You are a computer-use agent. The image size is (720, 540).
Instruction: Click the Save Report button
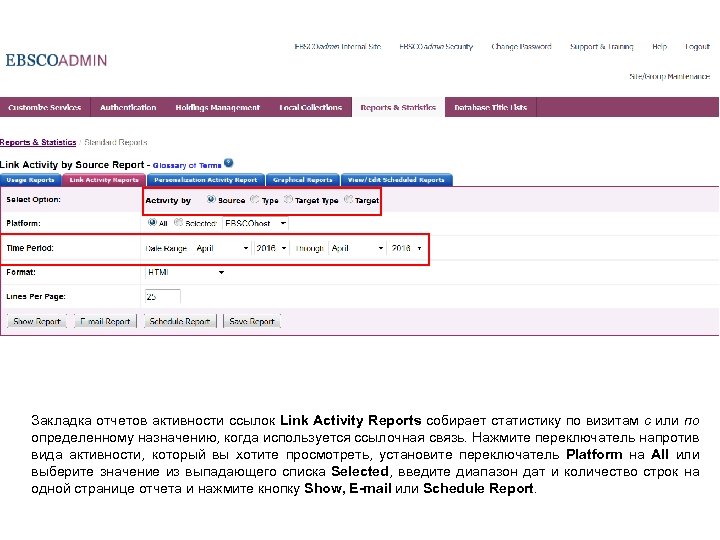(252, 321)
